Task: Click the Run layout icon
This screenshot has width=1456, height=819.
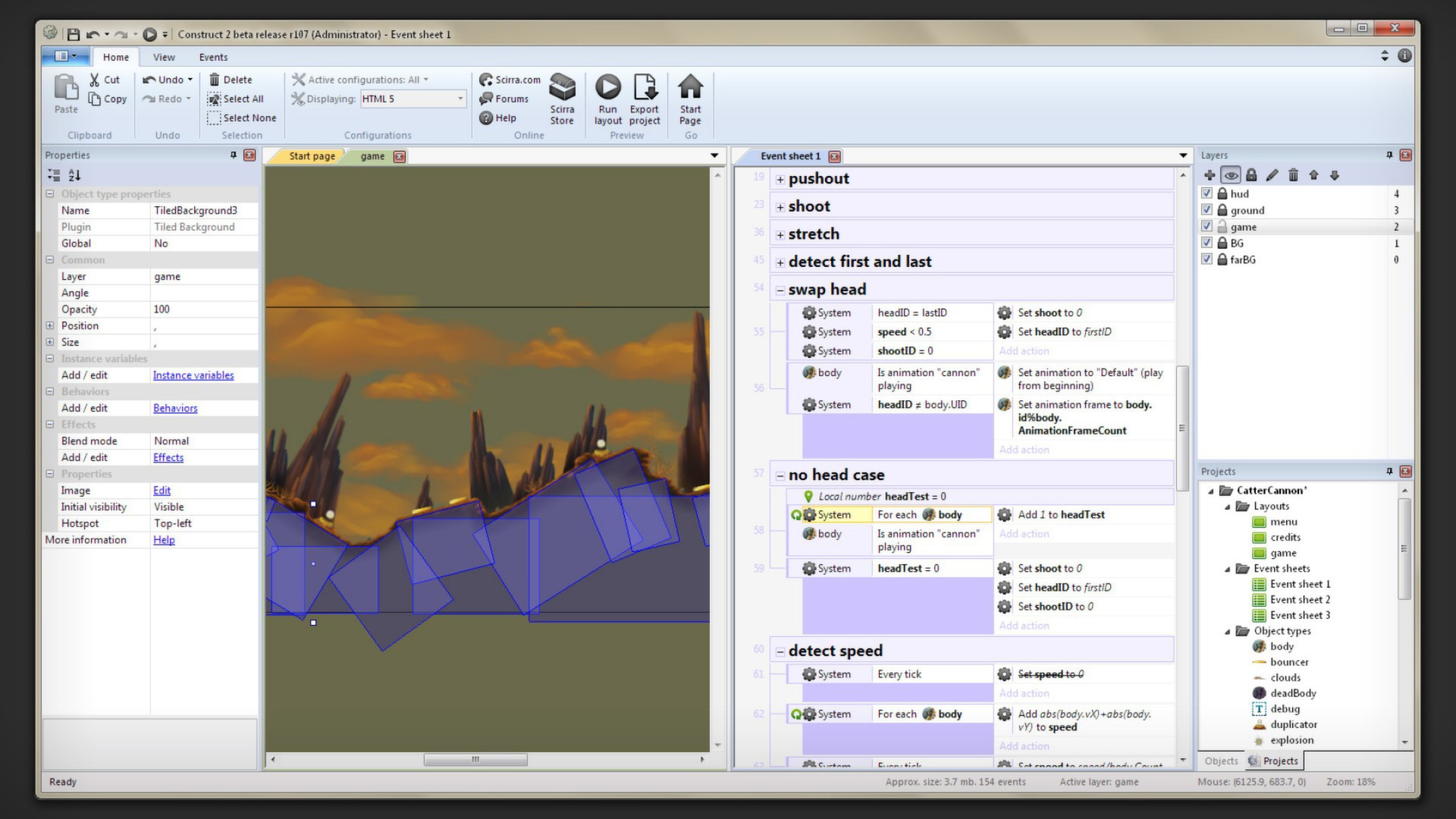Action: click(x=607, y=88)
